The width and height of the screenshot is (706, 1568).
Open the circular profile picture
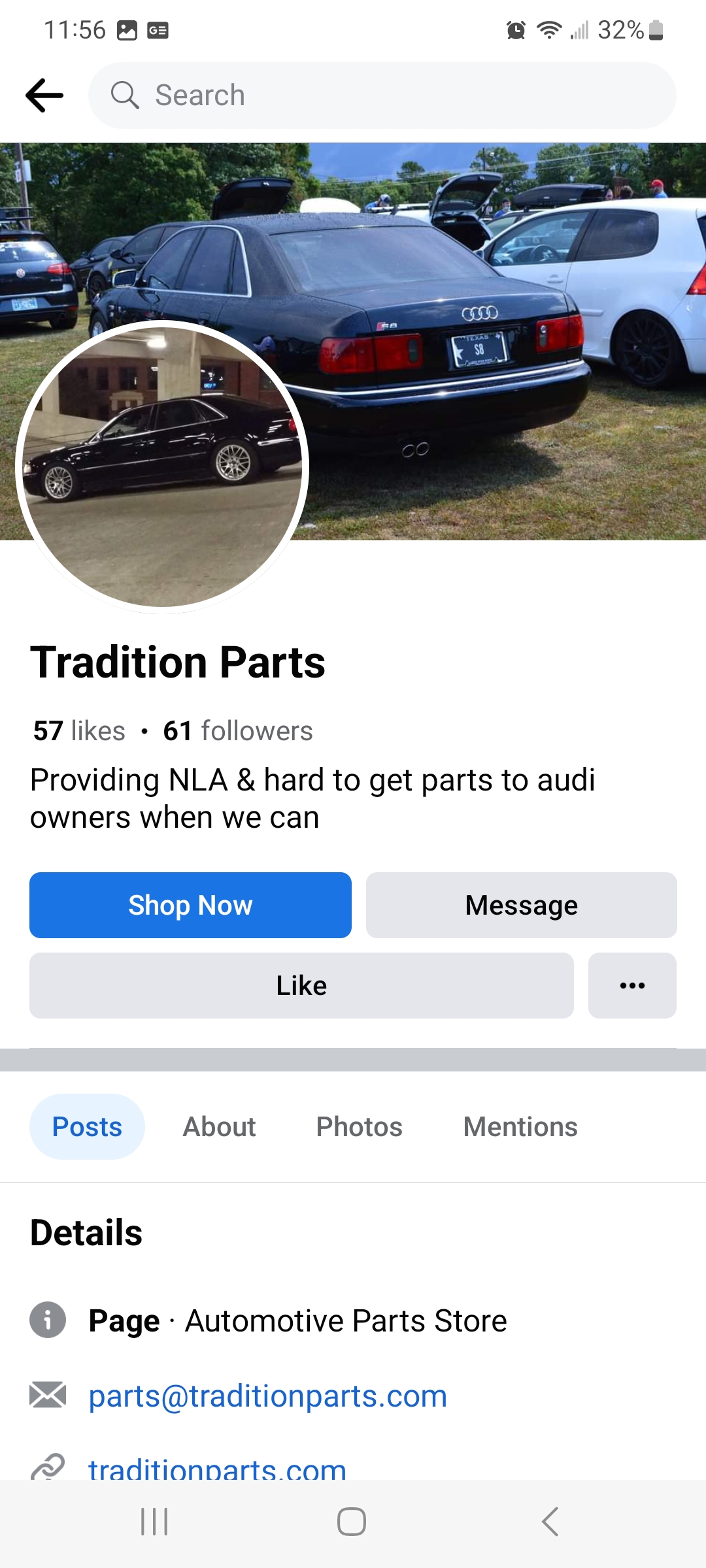pyautogui.click(x=162, y=467)
